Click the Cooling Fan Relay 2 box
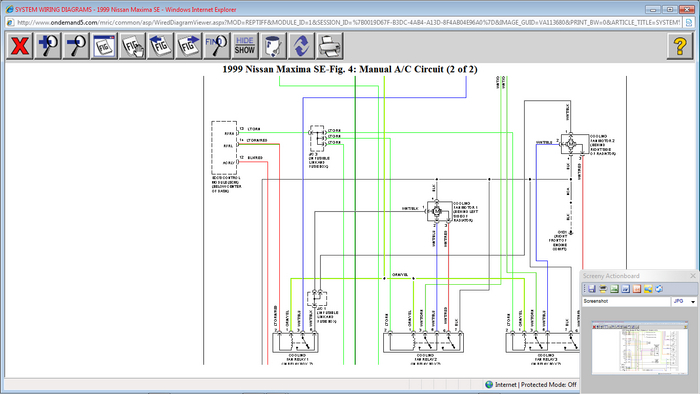Image resolution: width=700 pixels, height=394 pixels. click(423, 342)
